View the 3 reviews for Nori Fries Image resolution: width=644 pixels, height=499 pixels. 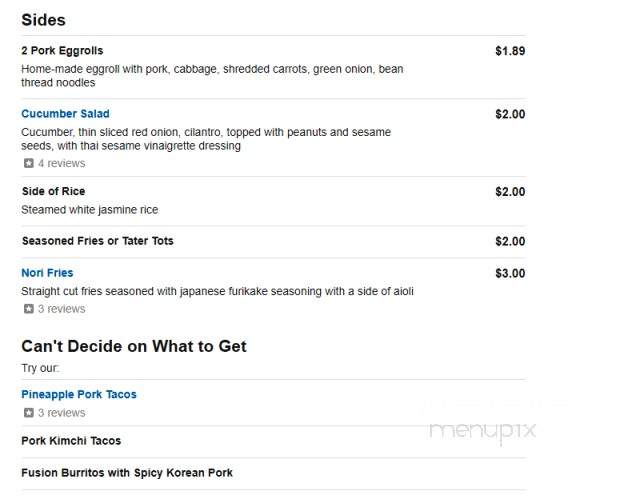tap(62, 308)
